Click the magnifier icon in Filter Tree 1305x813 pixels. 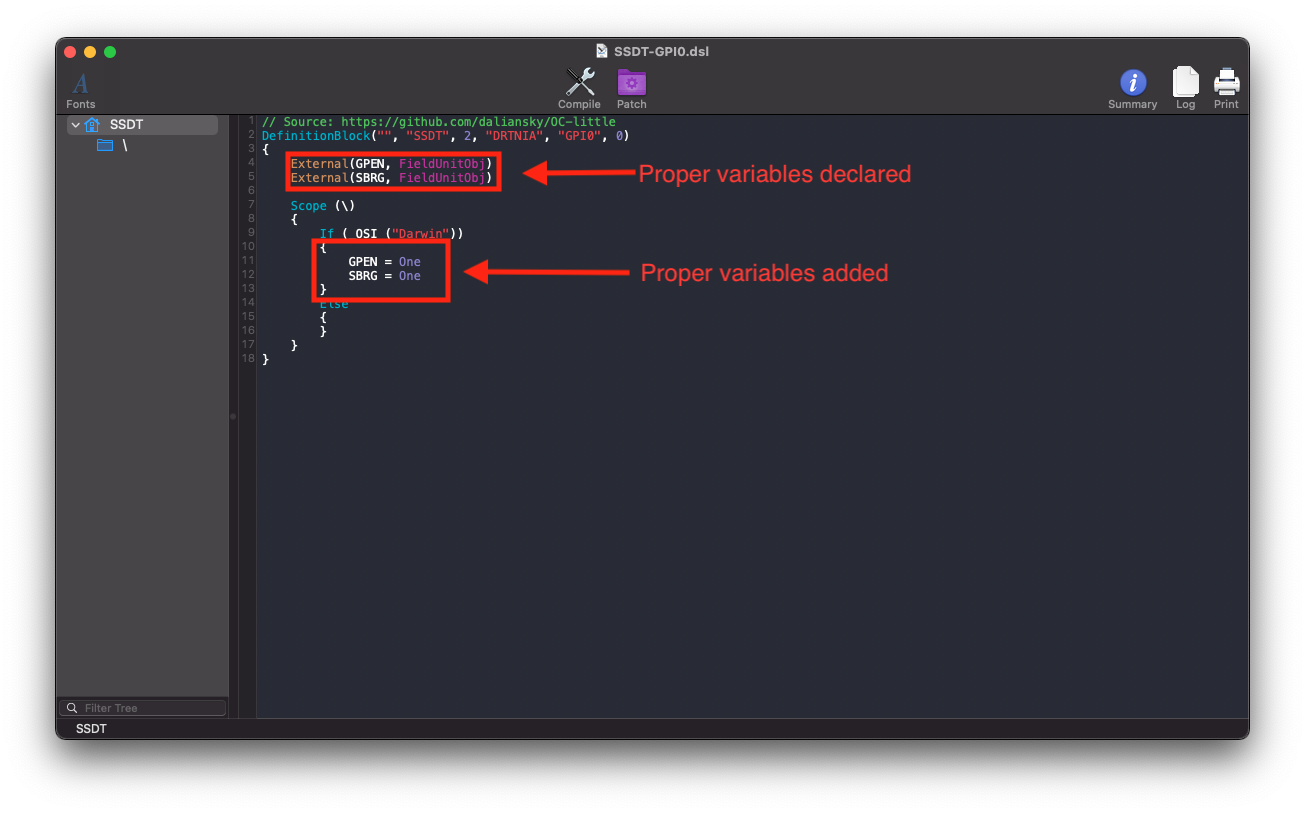[72, 708]
